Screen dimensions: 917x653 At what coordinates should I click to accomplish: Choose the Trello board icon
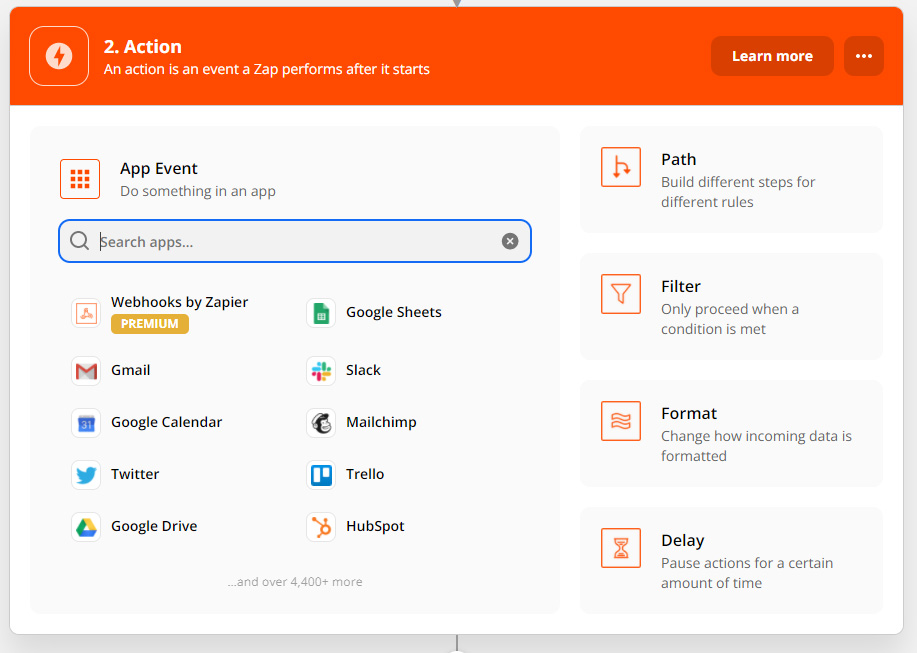point(321,475)
